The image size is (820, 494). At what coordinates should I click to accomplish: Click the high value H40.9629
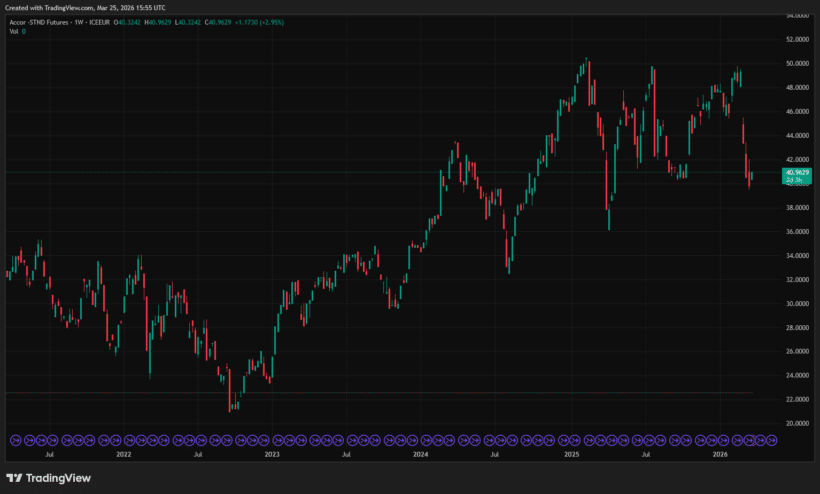157,22
